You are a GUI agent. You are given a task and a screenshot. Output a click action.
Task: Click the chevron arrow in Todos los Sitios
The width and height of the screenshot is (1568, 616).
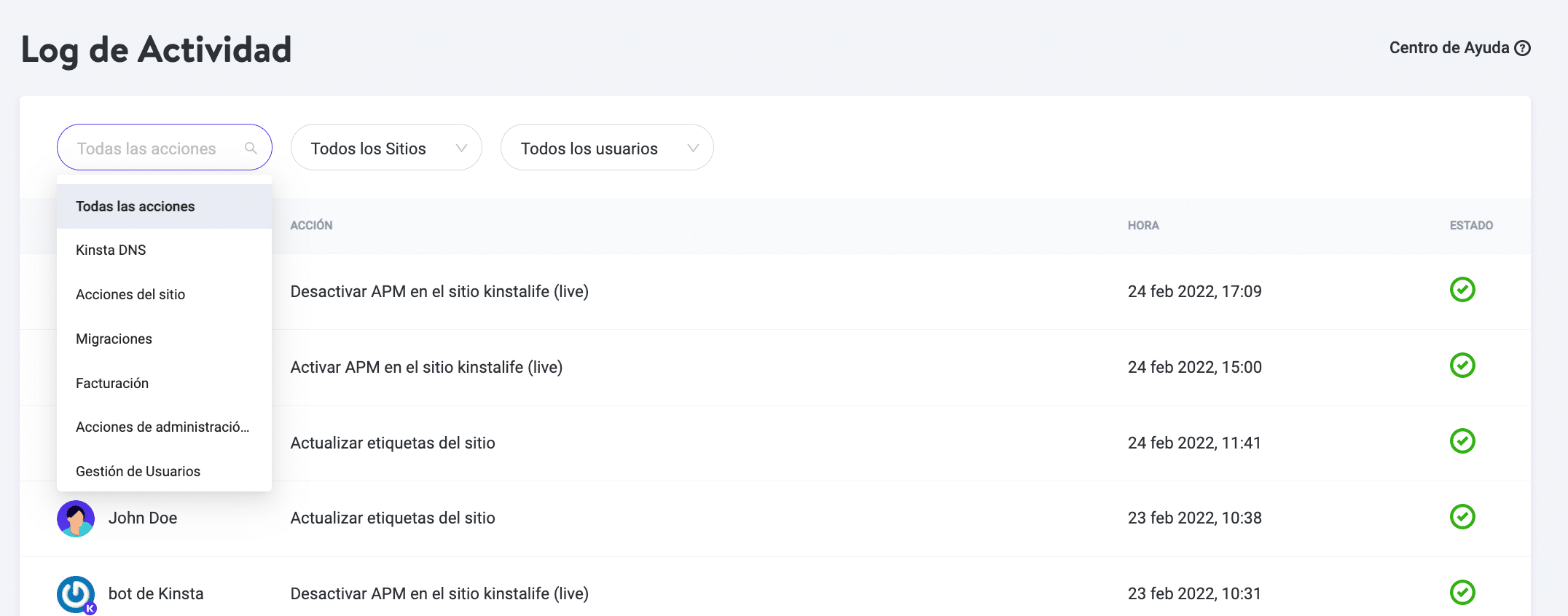click(461, 148)
